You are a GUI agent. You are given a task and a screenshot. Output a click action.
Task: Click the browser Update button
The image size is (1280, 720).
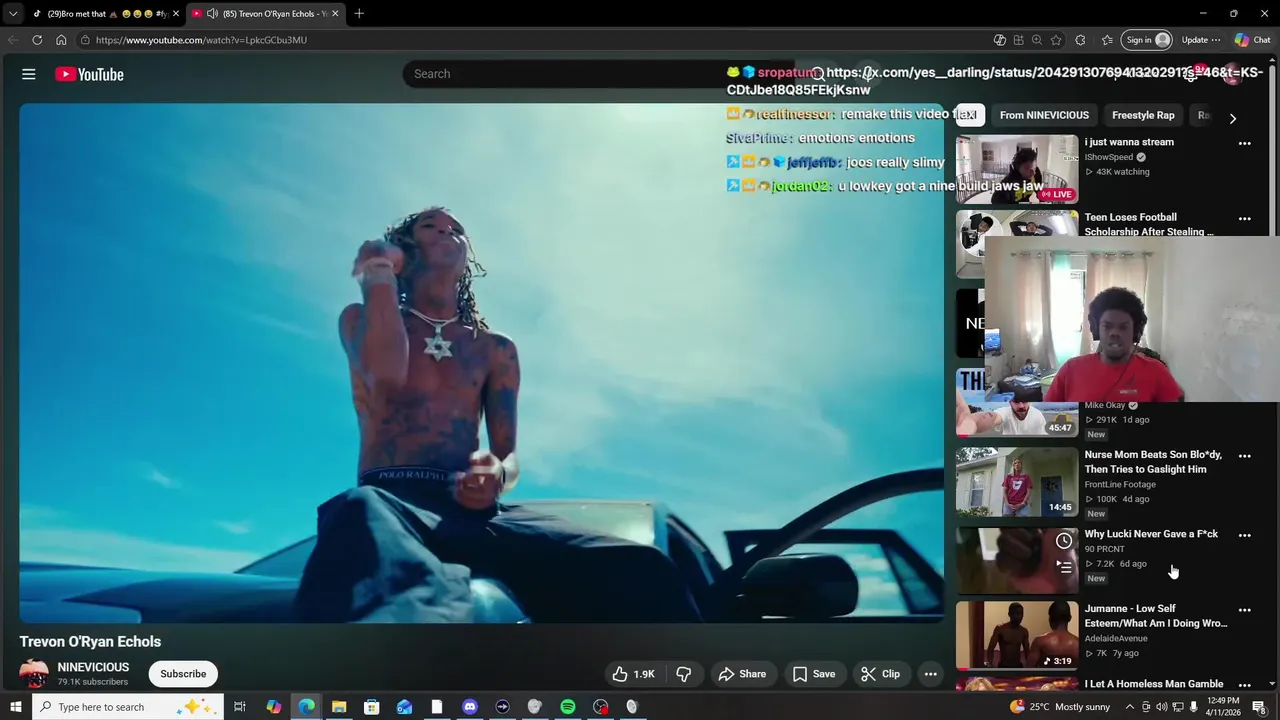point(1194,40)
